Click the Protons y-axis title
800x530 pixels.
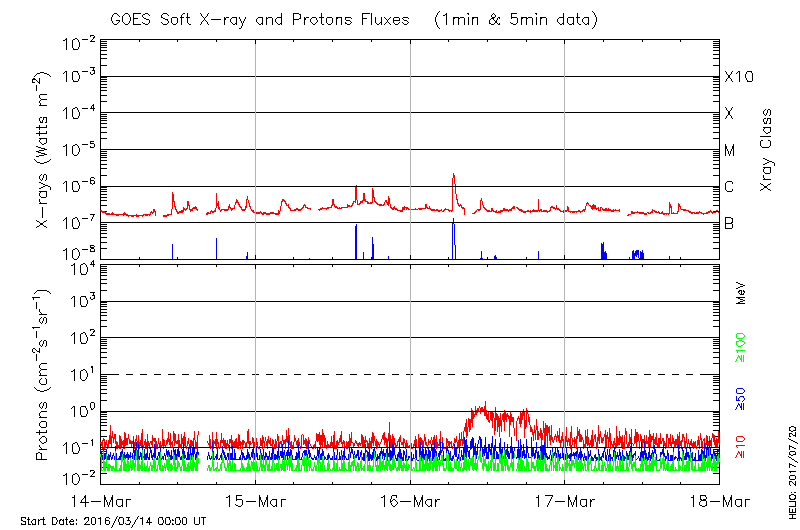[x=43, y=375]
